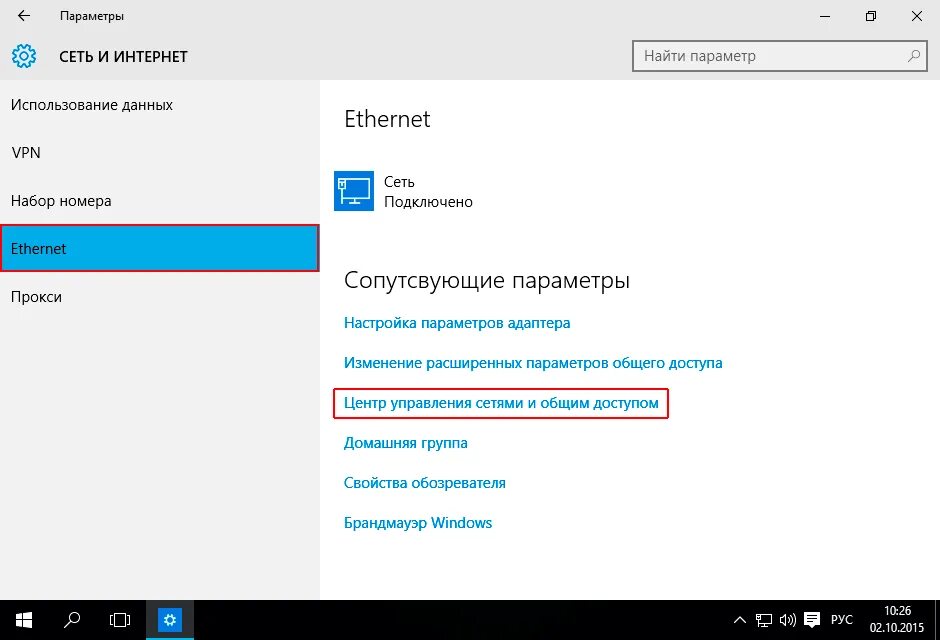Image resolution: width=940 pixels, height=640 pixels.
Task: Open Изменение расширенных параметров общего доступа
Action: point(533,363)
